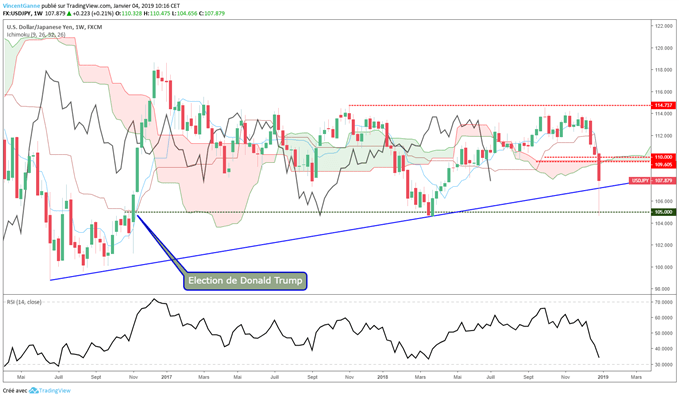
Task: Click the 2018 label on time axis
Action: click(382, 377)
